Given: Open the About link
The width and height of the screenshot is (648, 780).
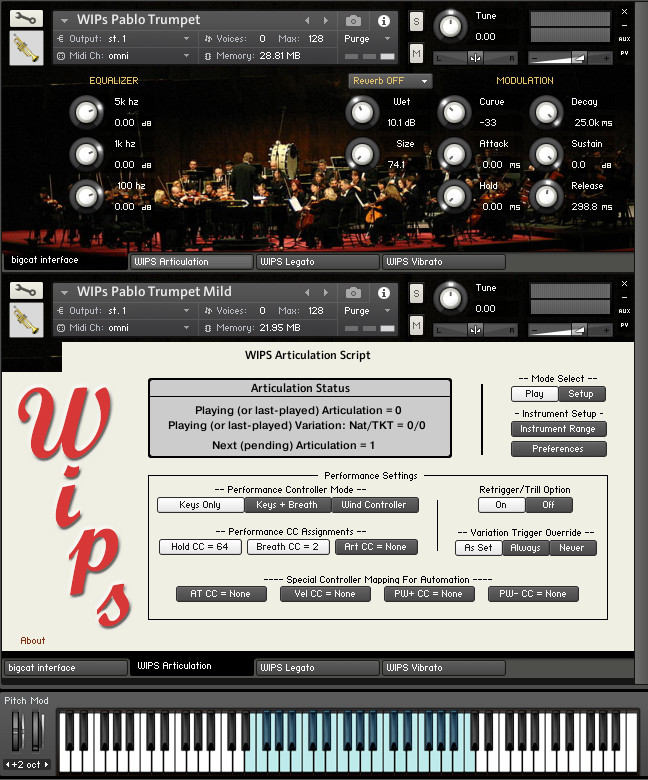Looking at the screenshot, I should click(x=33, y=641).
